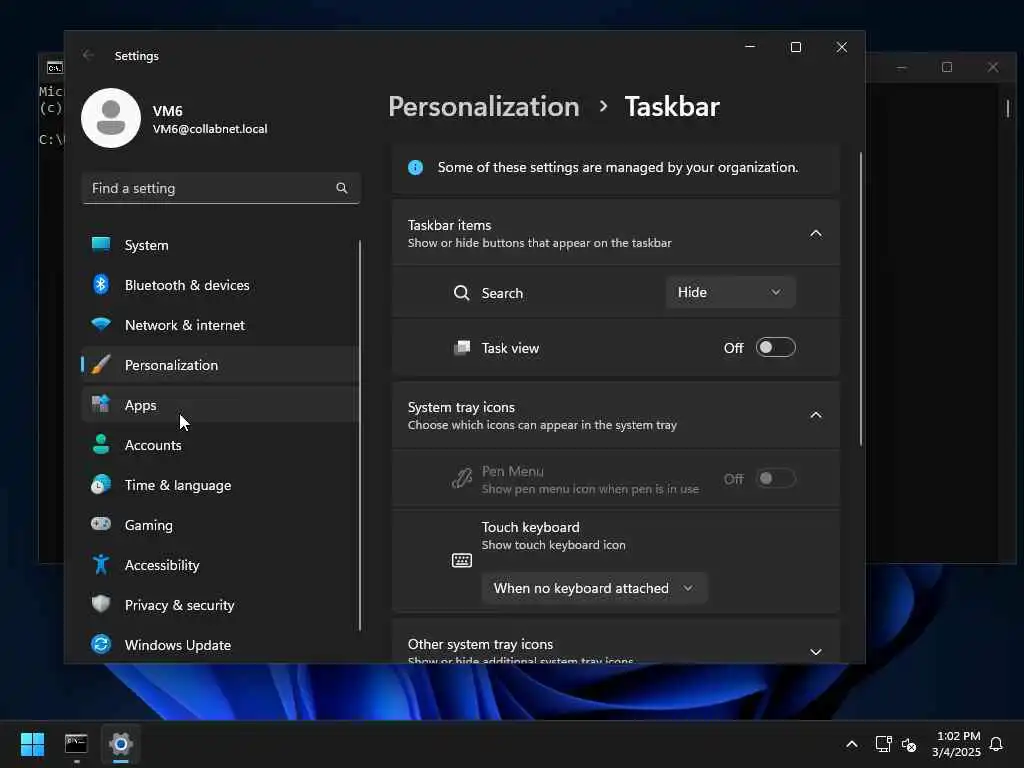This screenshot has height=768, width=1024.
Task: Click the Command Prompt window title icon
Action: point(55,67)
